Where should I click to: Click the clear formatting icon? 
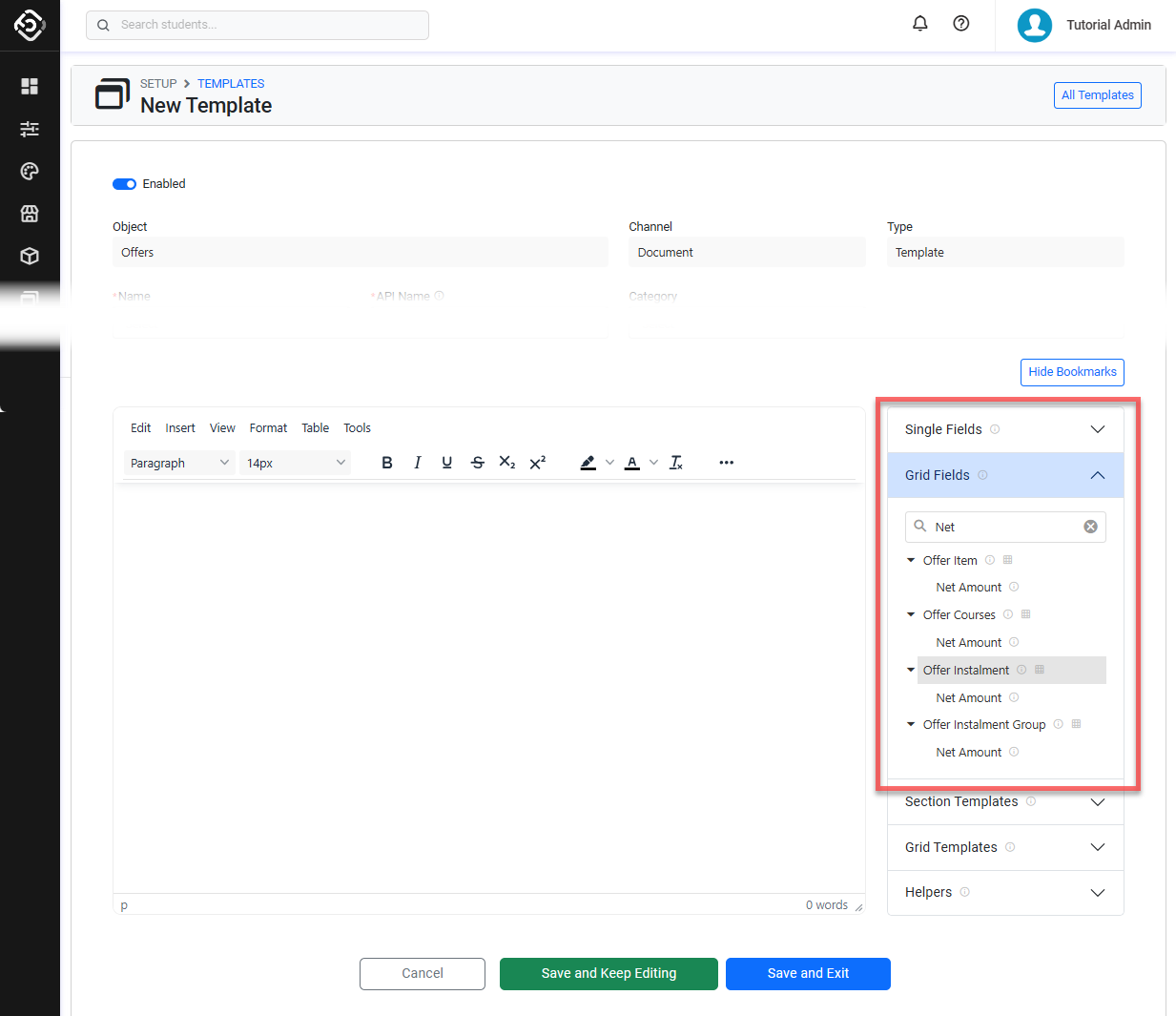coord(676,463)
